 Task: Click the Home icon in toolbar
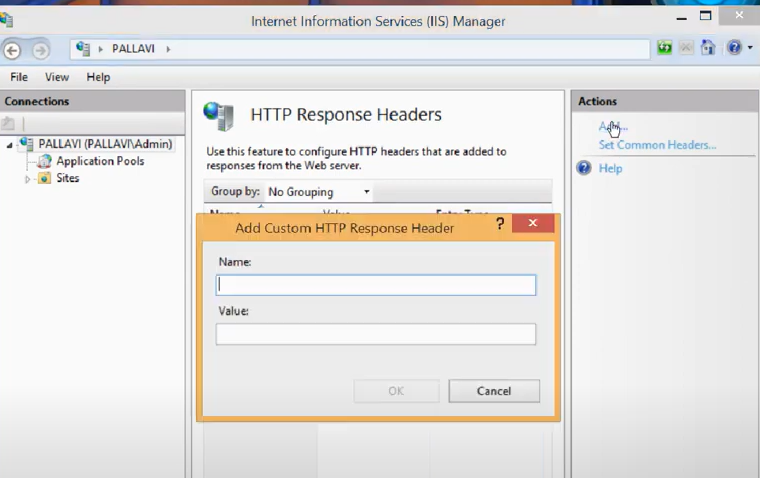click(708, 48)
